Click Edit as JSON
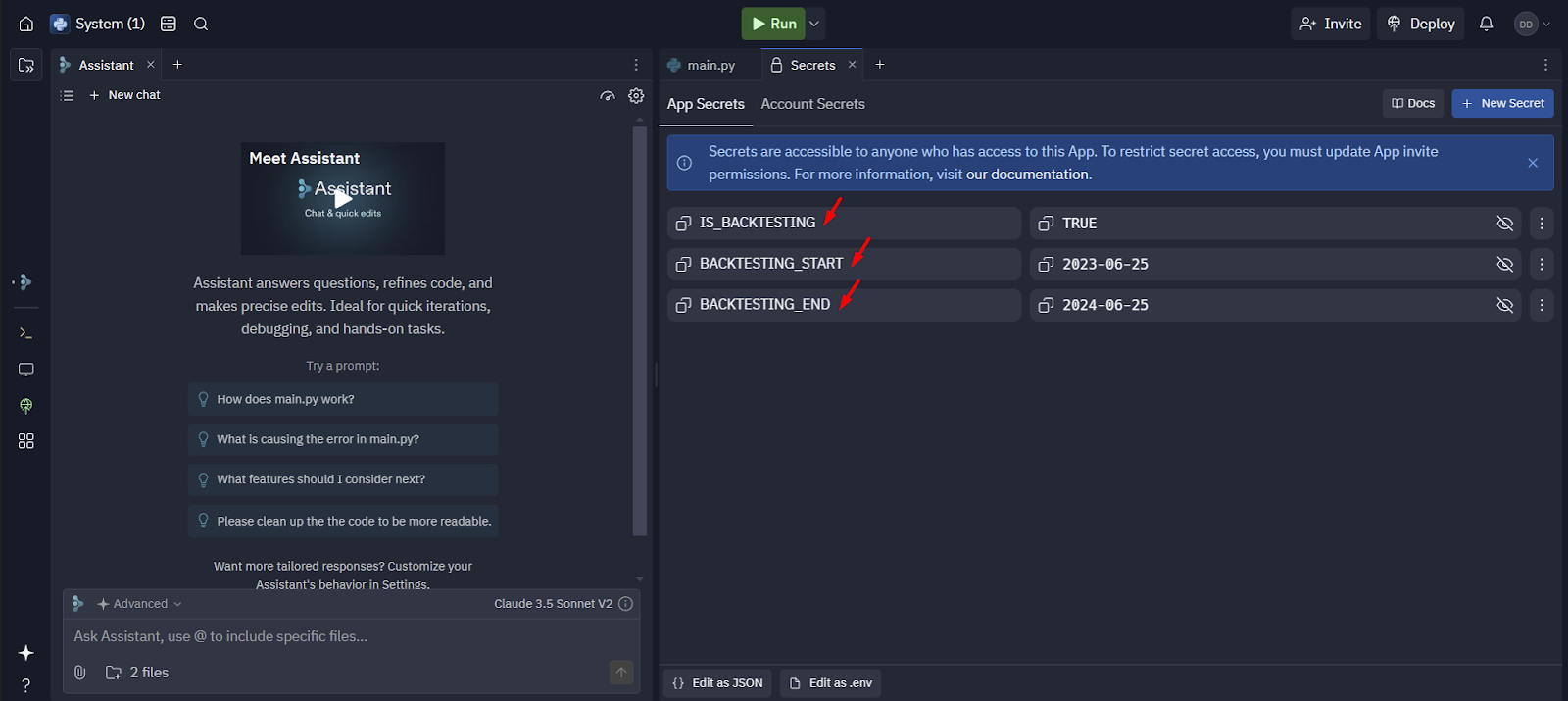 [x=717, y=683]
